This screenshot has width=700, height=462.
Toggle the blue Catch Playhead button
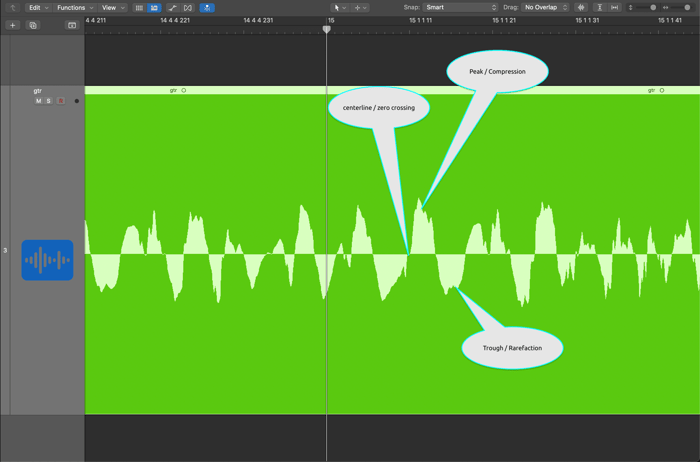click(x=207, y=8)
